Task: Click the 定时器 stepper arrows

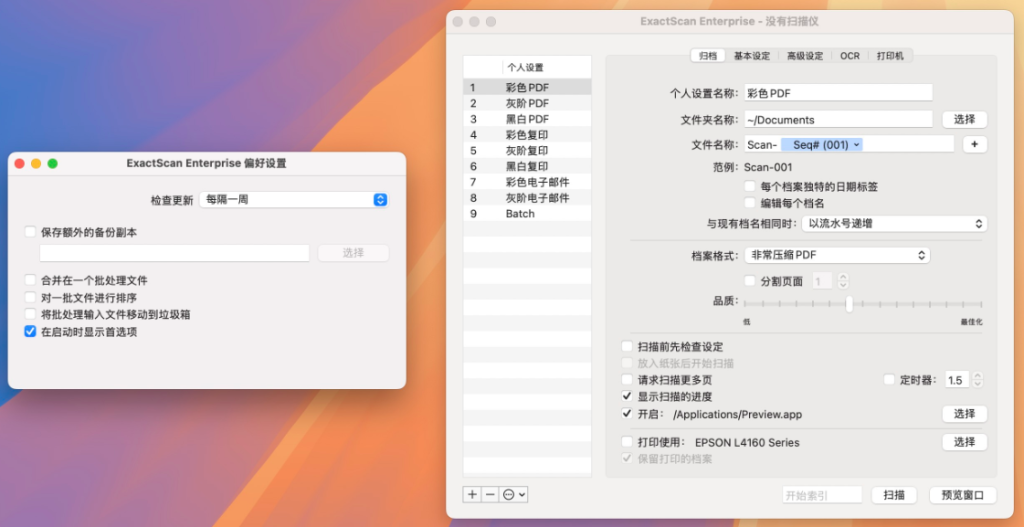Action: click(978, 380)
